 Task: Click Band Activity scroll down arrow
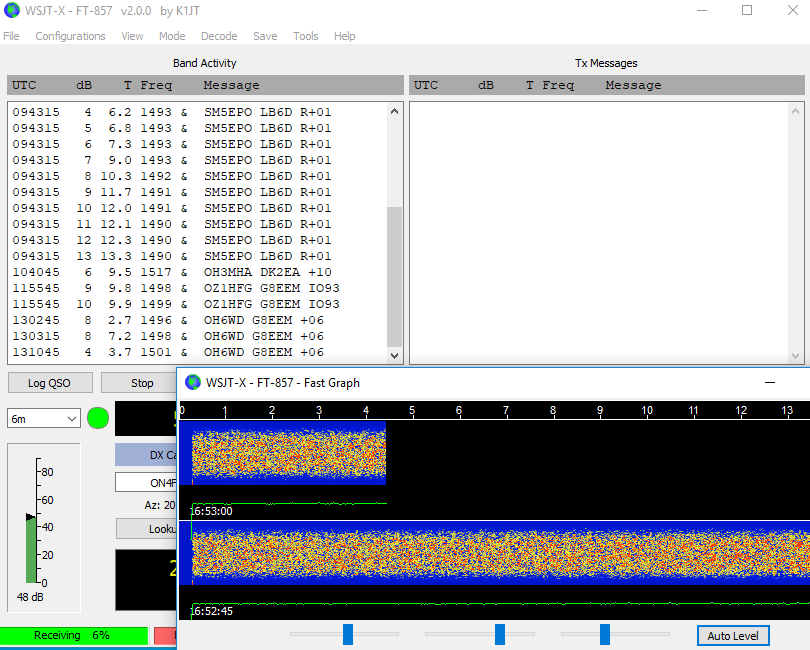click(x=395, y=355)
